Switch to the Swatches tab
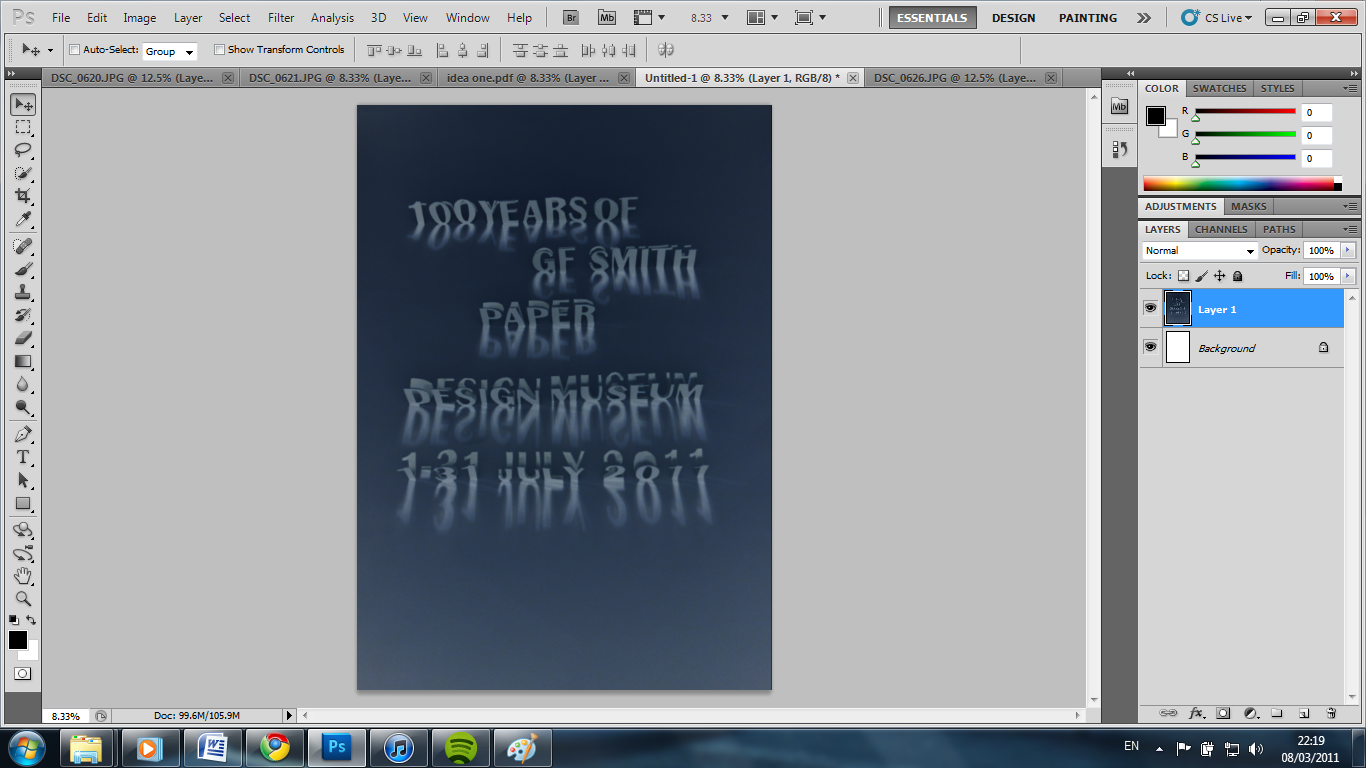The width and height of the screenshot is (1366, 768). click(x=1219, y=88)
